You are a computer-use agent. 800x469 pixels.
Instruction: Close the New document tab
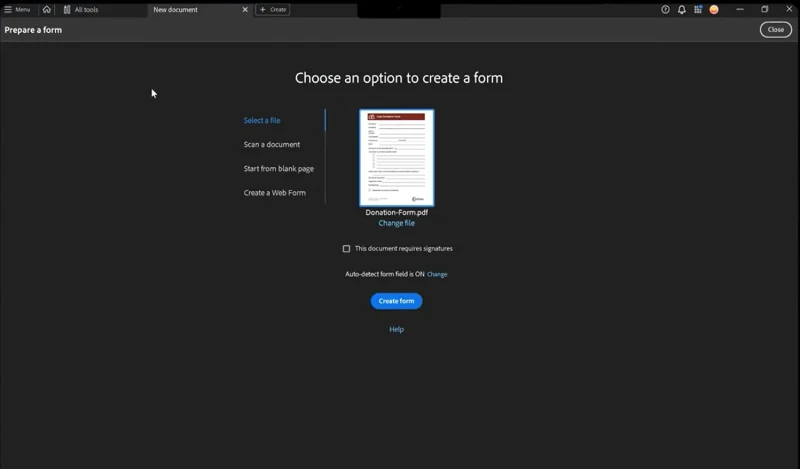[x=245, y=9]
